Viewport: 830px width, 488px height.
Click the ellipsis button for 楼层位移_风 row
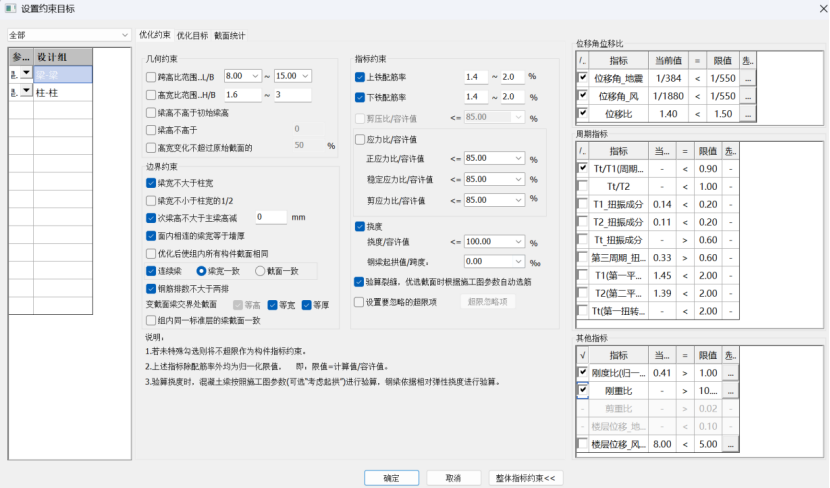pos(729,444)
